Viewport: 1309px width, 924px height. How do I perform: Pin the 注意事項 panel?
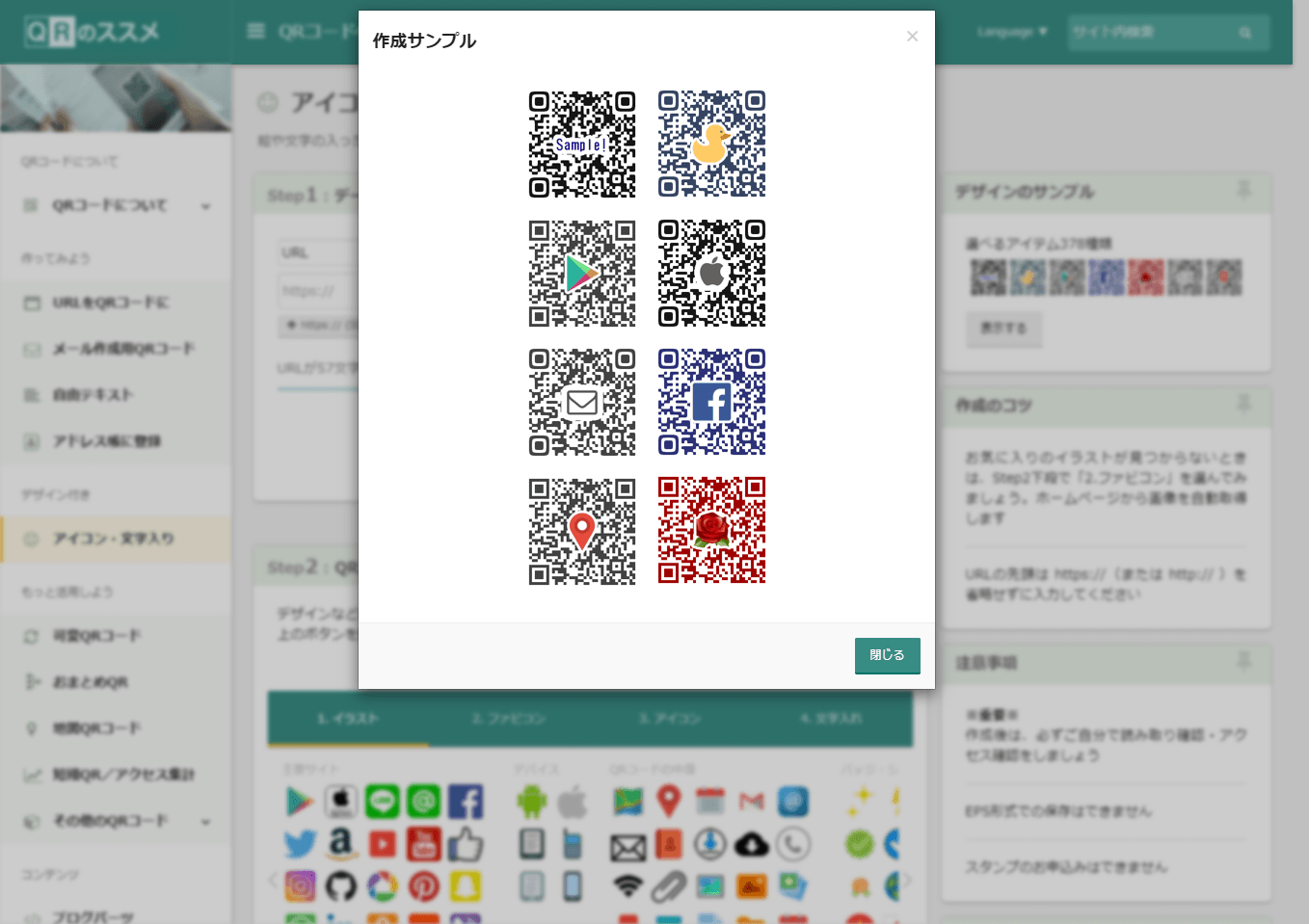[1243, 660]
